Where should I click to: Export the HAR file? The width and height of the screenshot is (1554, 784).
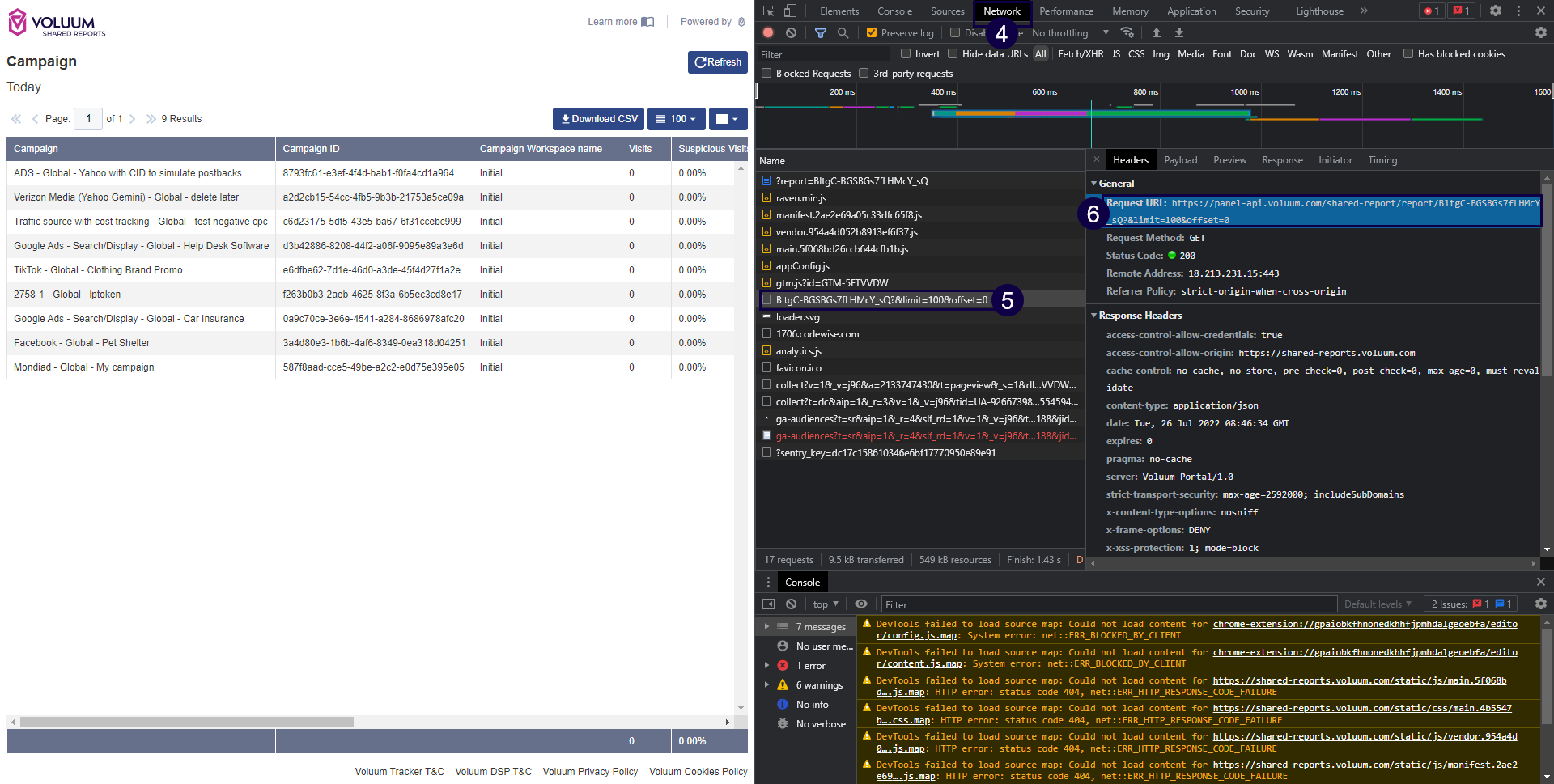1179,32
